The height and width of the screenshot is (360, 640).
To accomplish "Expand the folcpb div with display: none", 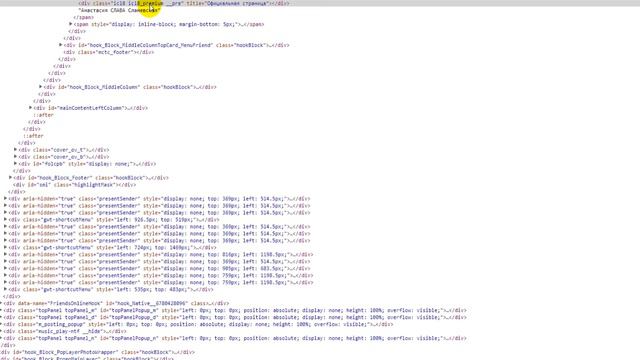I will pos(16,164).
